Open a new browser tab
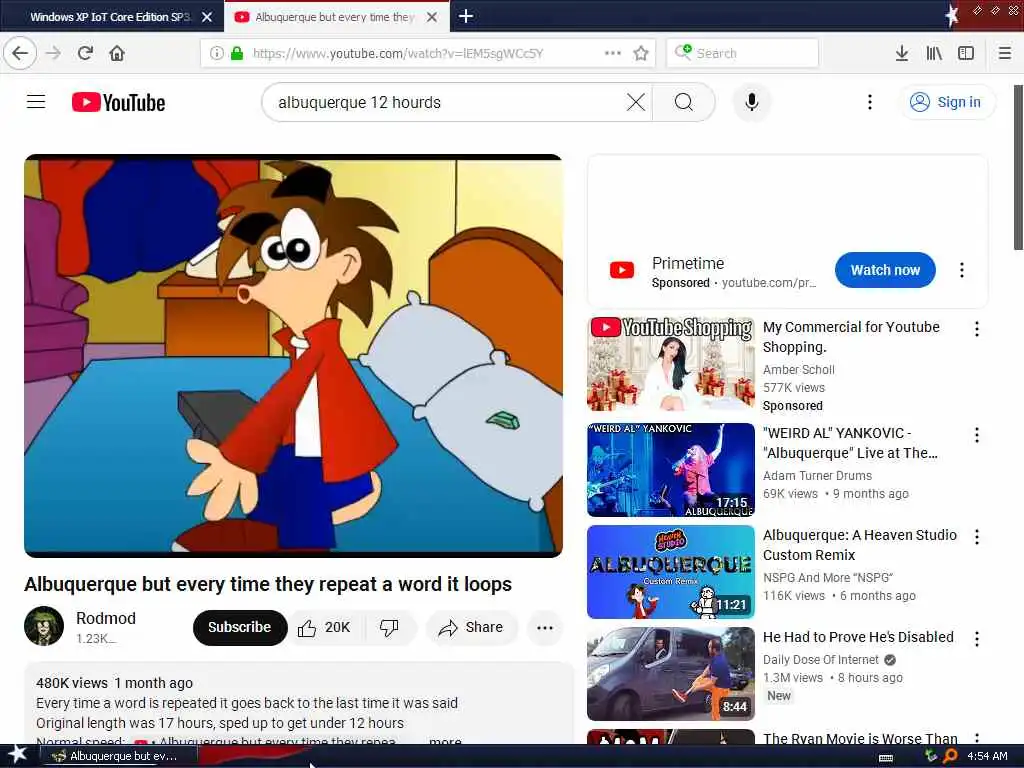The height and width of the screenshot is (768, 1024). click(x=466, y=16)
